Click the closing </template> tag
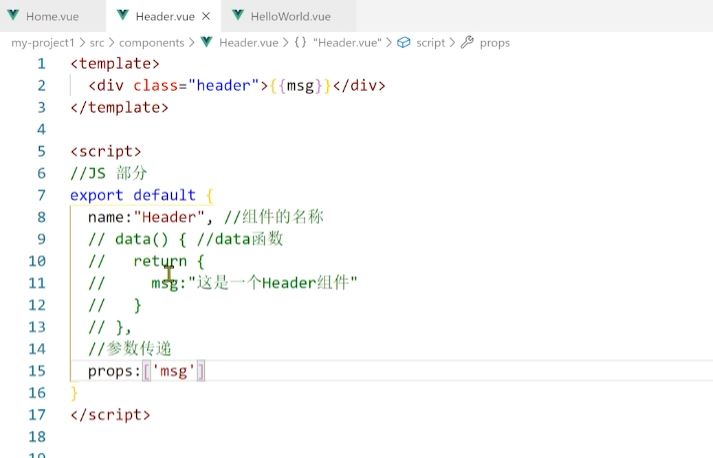 pyautogui.click(x=119, y=108)
